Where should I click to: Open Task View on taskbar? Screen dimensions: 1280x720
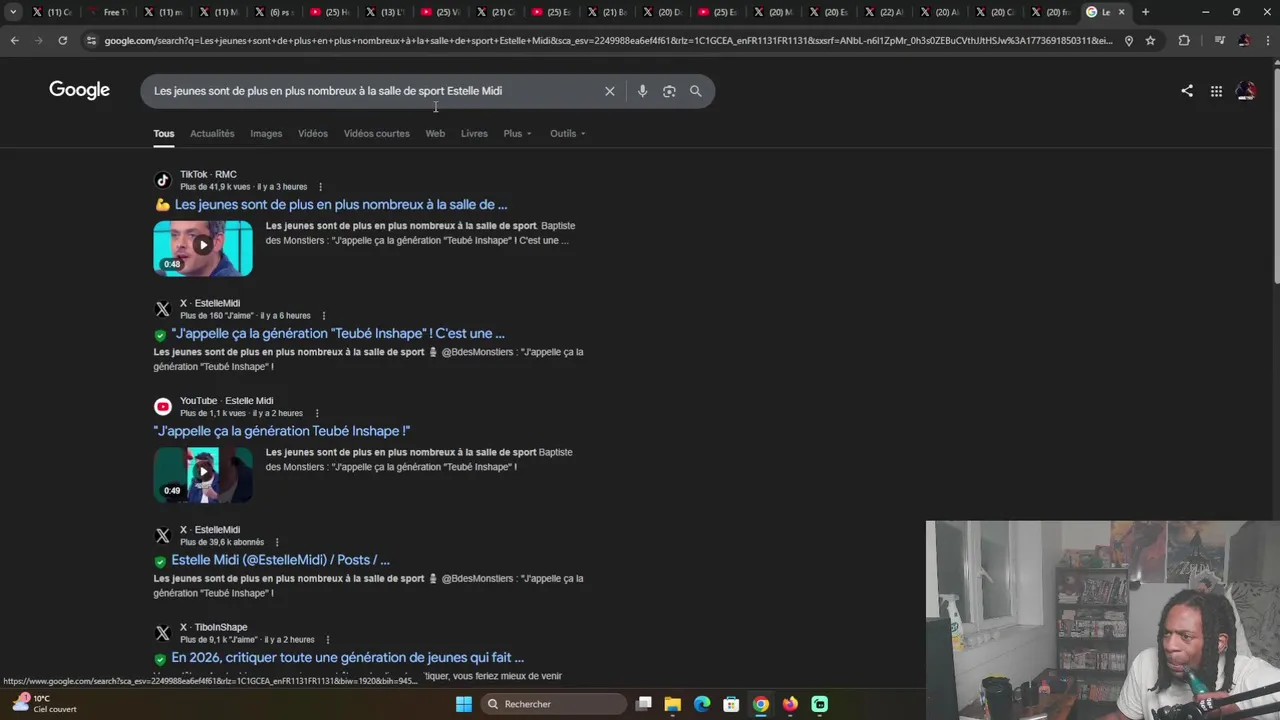pos(644,704)
